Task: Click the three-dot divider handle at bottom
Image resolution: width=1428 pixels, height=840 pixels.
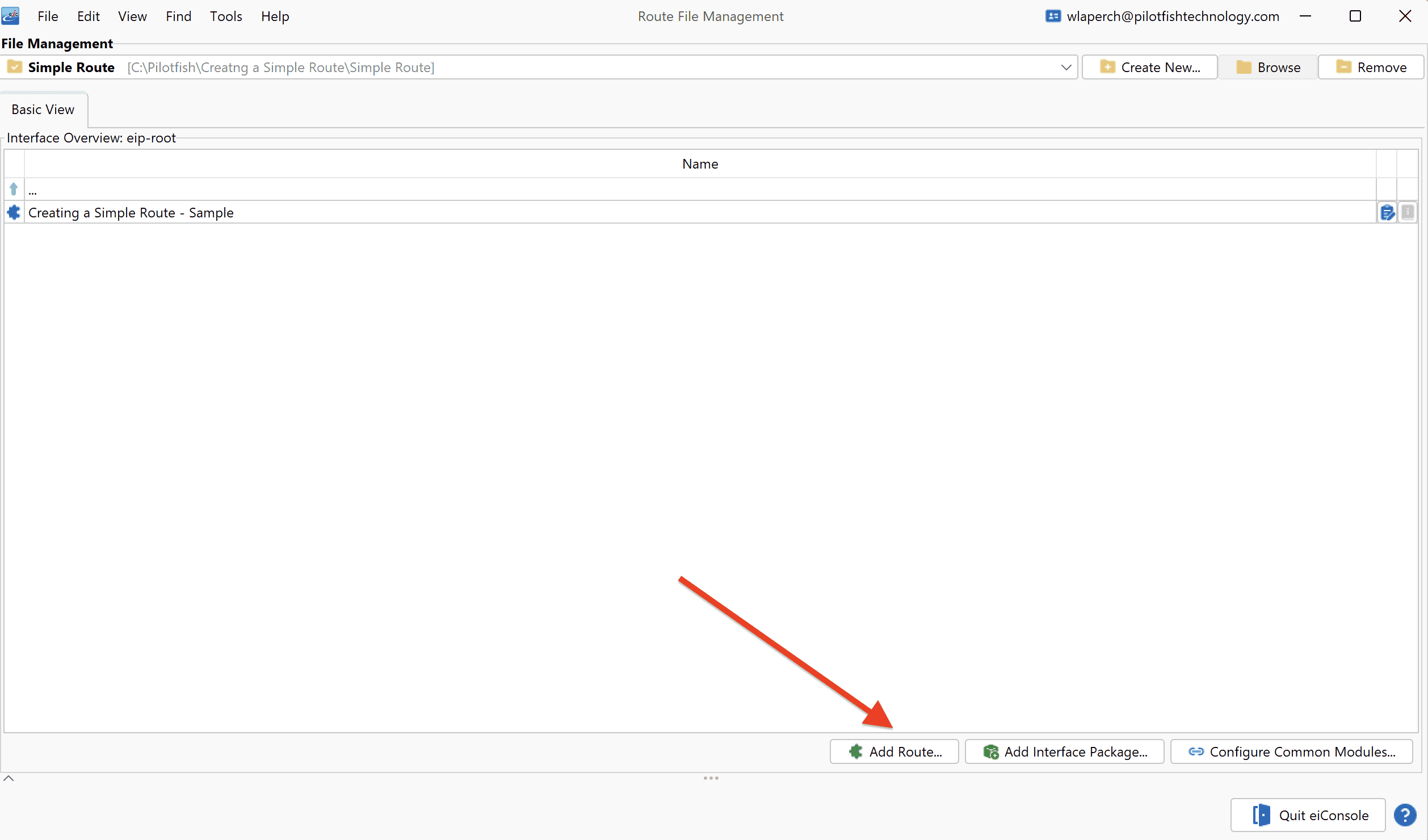Action: coord(711,778)
